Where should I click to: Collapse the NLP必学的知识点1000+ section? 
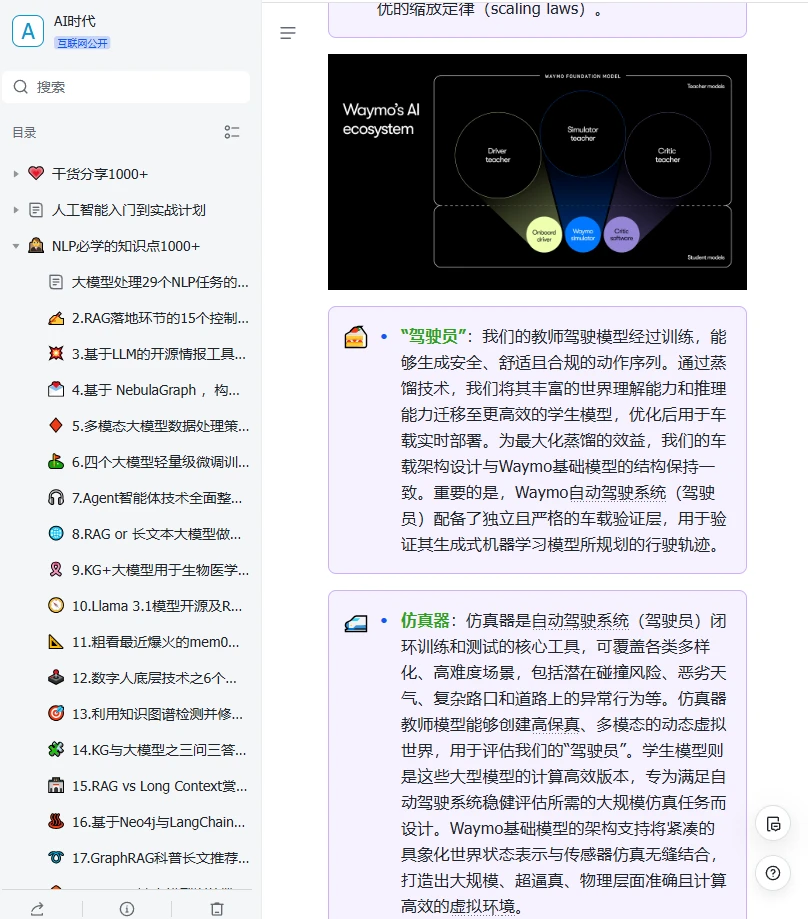click(16, 245)
